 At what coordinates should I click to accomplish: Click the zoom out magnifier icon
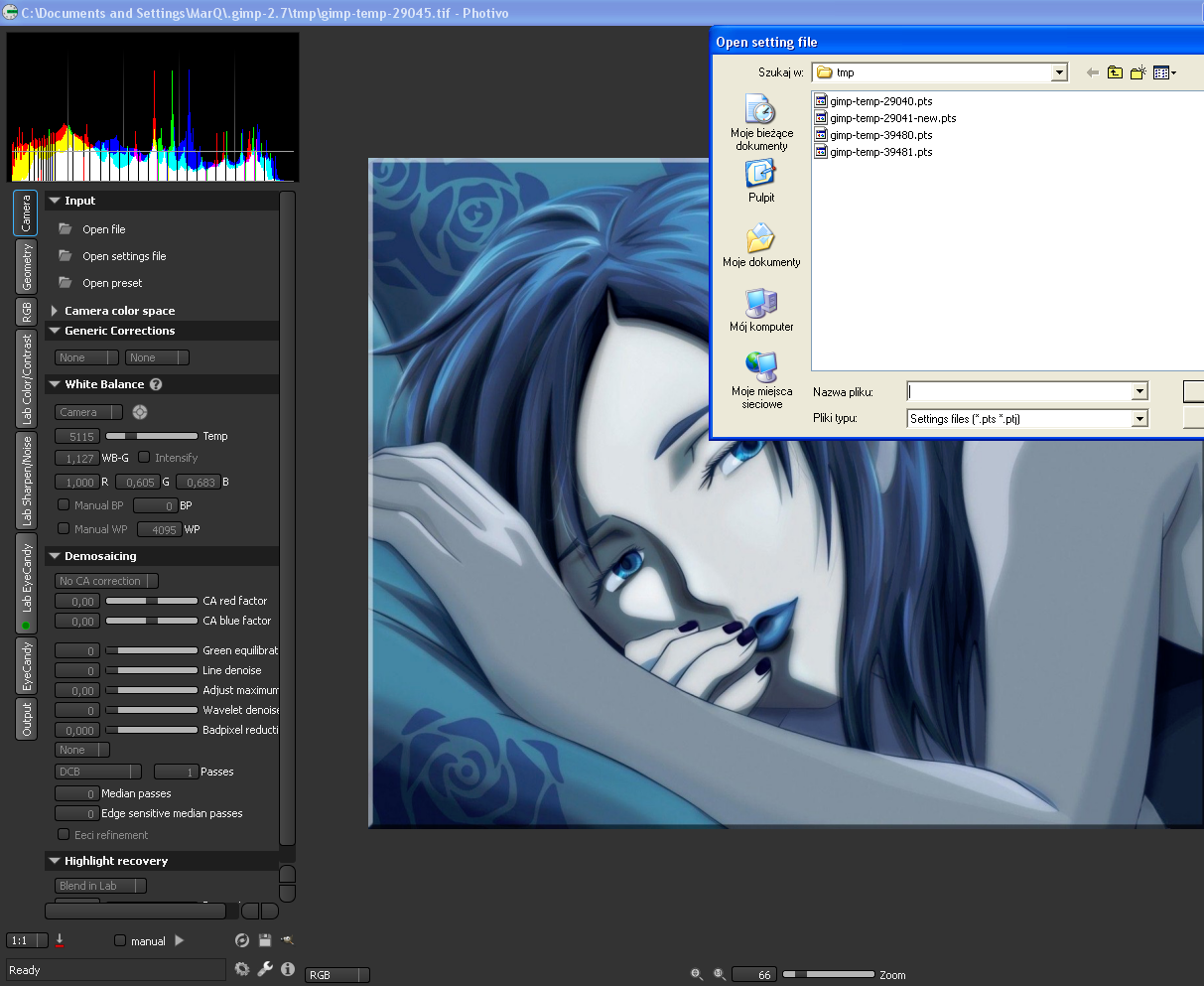[697, 975]
